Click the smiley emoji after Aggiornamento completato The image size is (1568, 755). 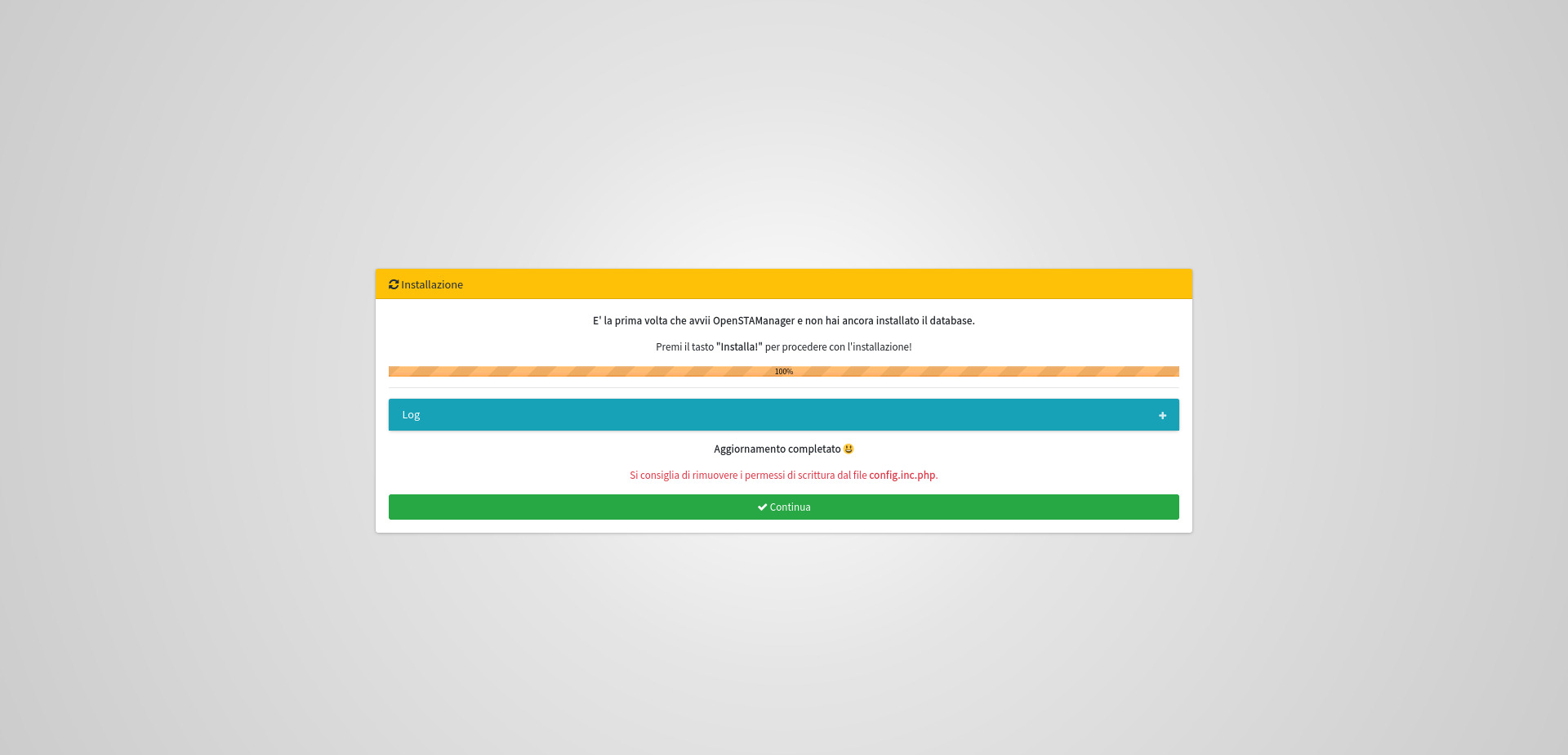point(849,449)
